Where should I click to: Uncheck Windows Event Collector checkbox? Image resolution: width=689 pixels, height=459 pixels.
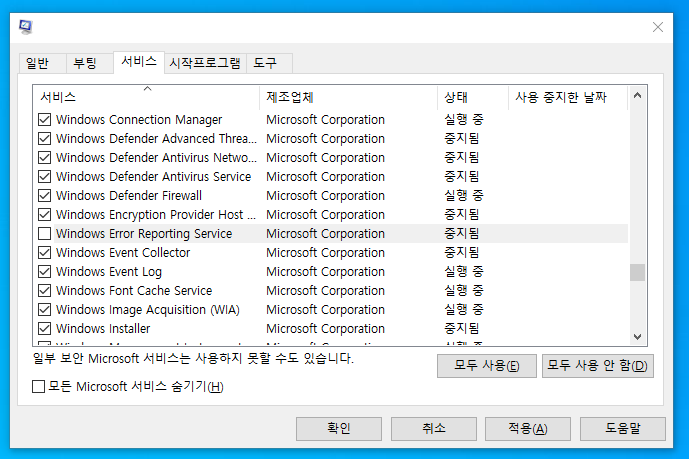pyautogui.click(x=44, y=253)
